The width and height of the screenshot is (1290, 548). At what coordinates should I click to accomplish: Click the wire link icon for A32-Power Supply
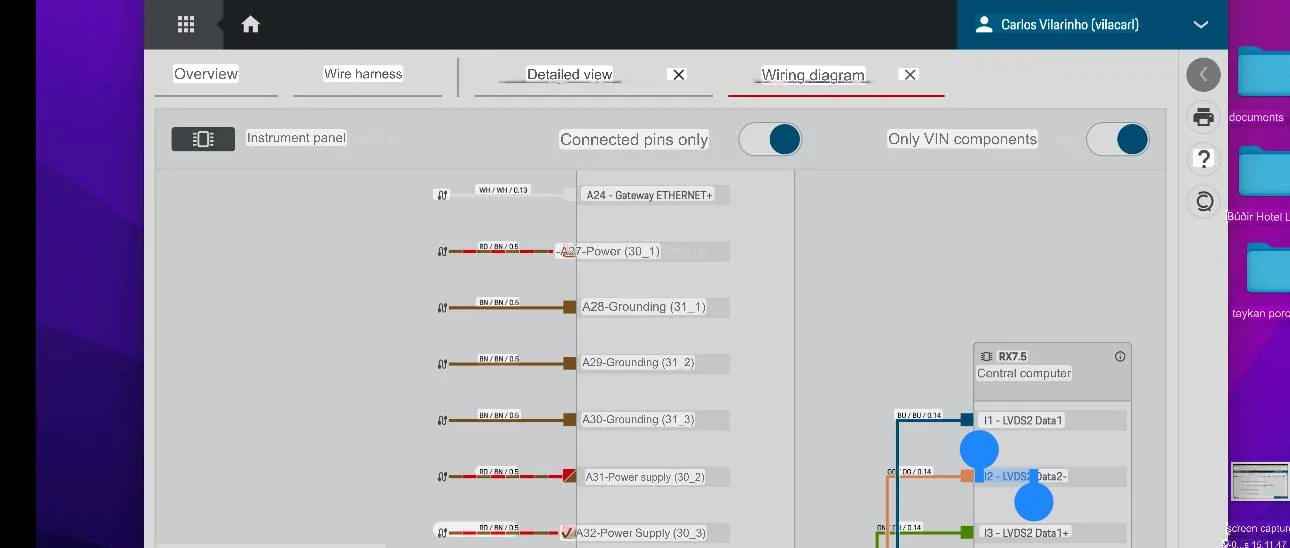[x=442, y=533]
